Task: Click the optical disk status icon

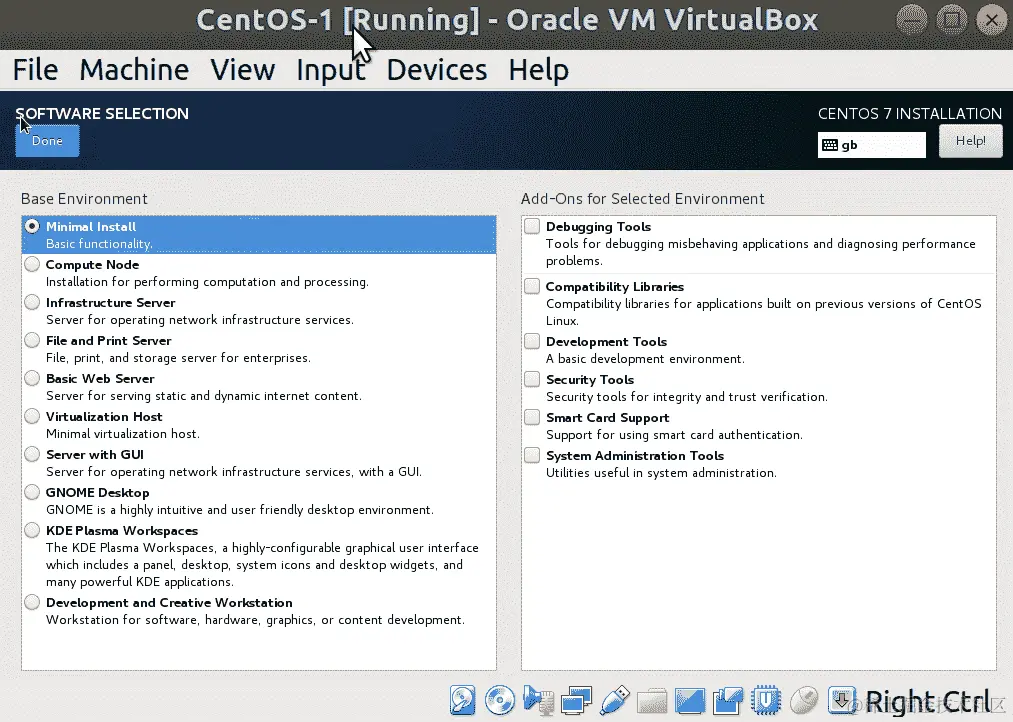Action: 500,700
